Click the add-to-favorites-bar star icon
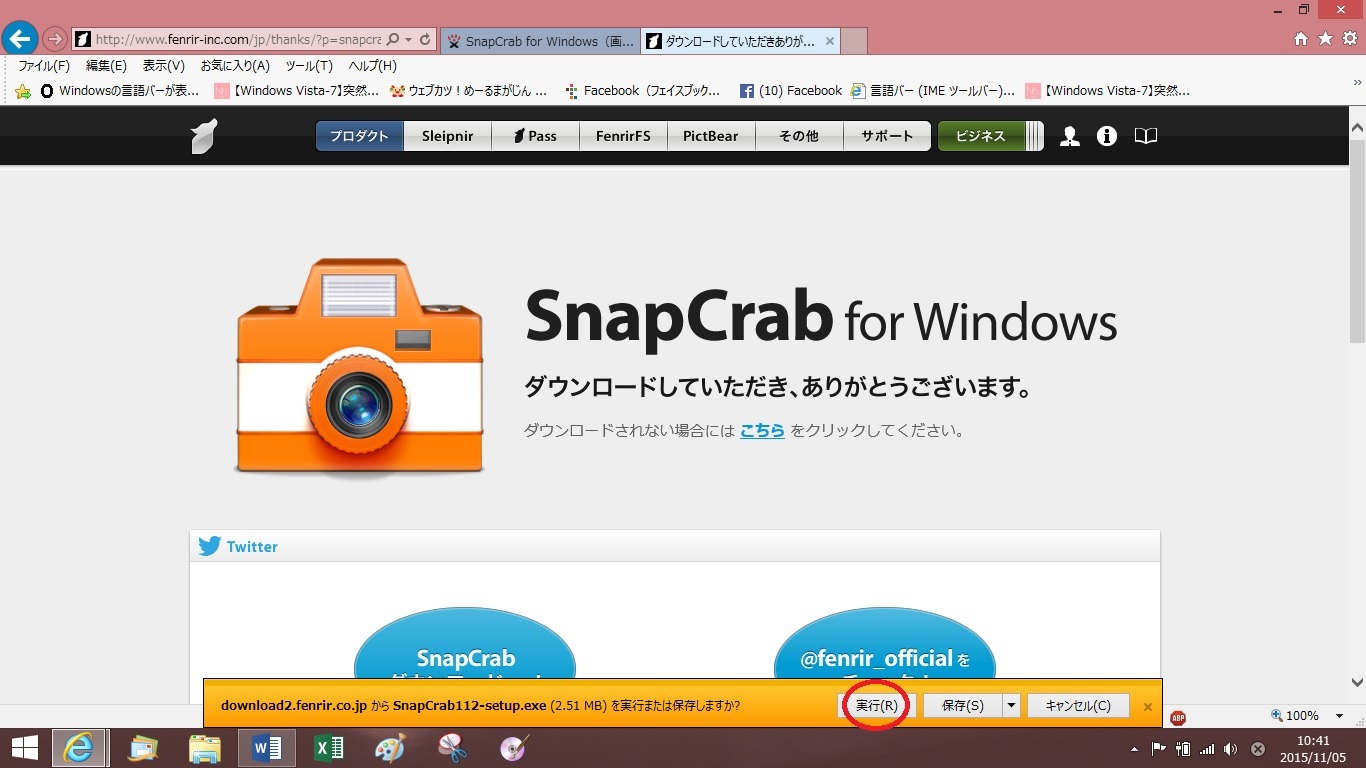1366x768 pixels. point(23,91)
